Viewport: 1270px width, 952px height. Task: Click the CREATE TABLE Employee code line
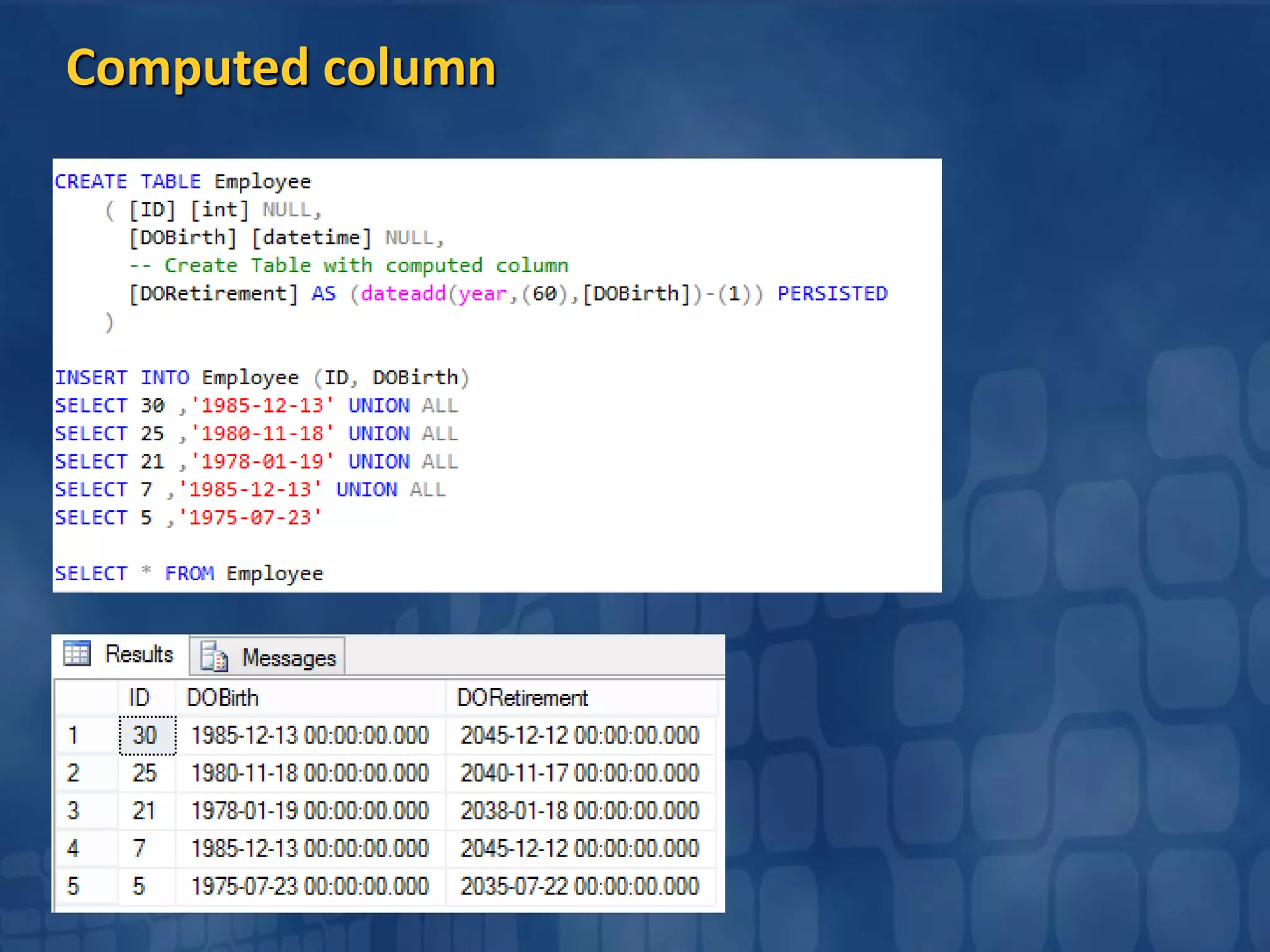pyautogui.click(x=183, y=182)
